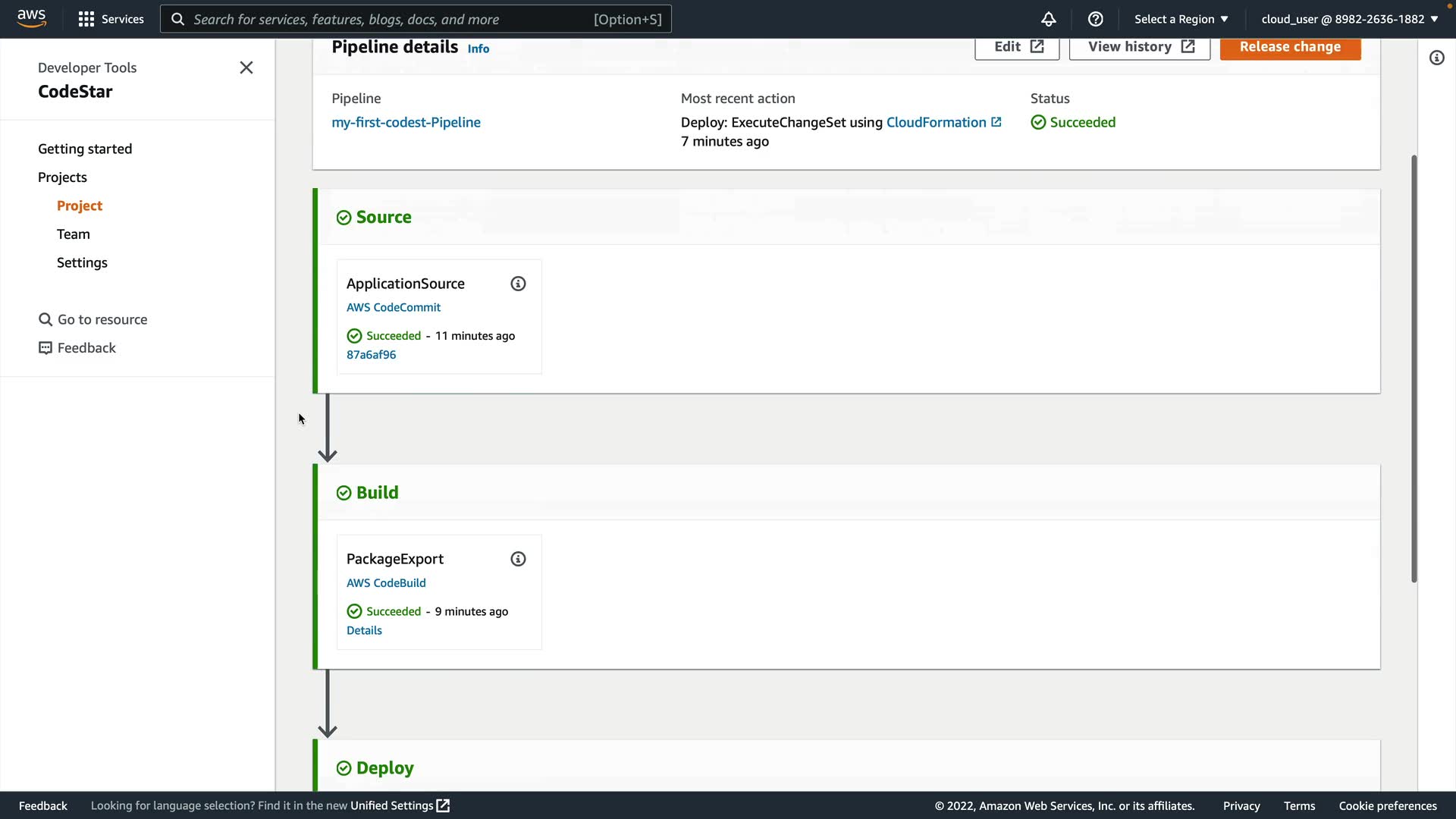Show PackageExport action info icon
Screen dimensions: 1456x819
(x=518, y=559)
